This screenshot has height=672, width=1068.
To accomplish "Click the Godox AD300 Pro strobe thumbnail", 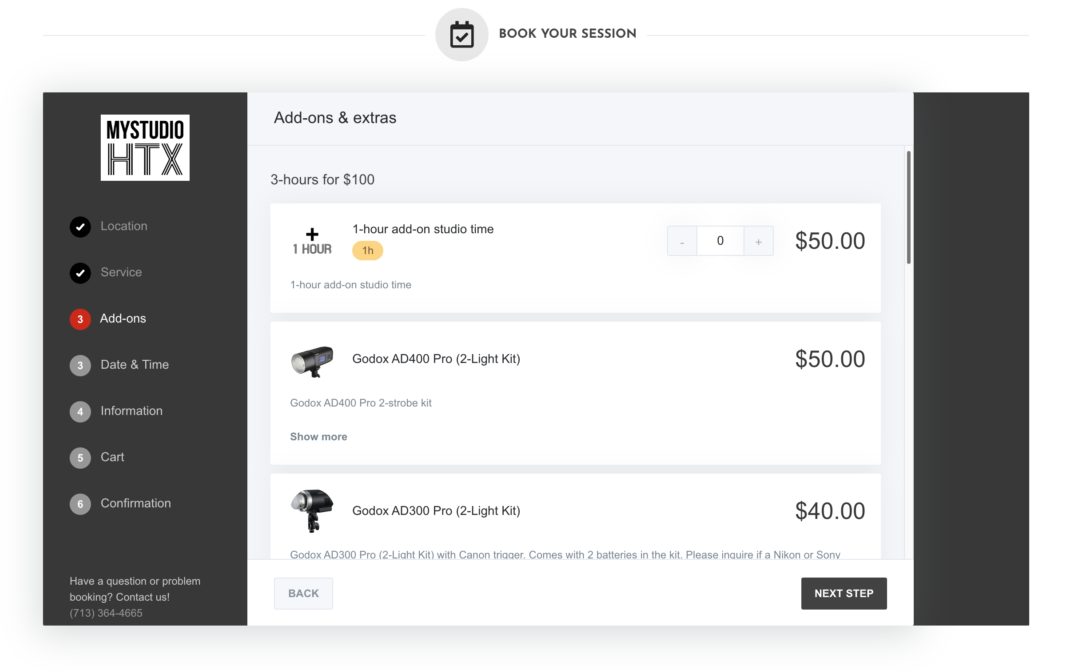I will [312, 511].
